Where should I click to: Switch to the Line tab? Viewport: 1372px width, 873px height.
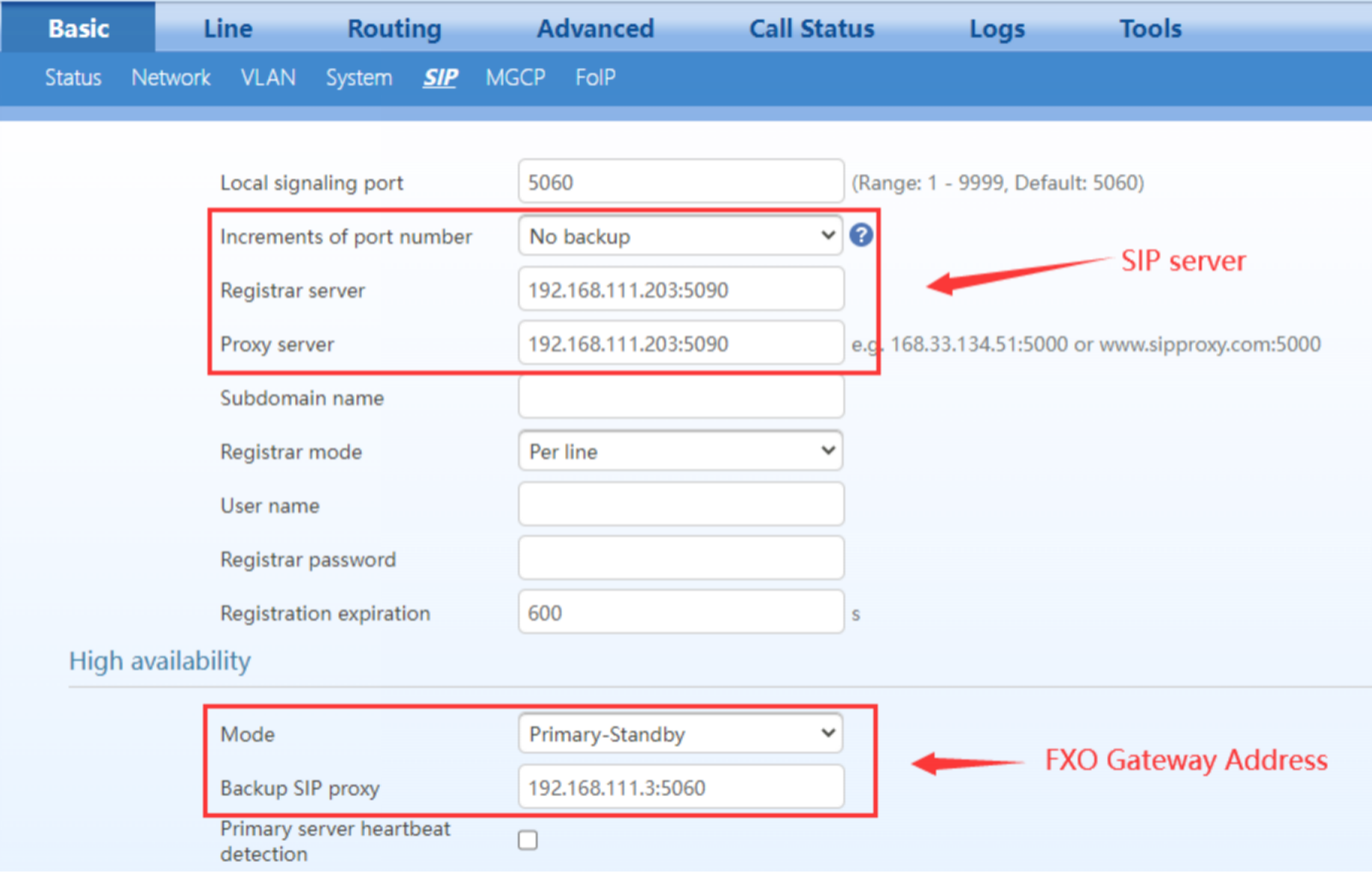[x=228, y=28]
